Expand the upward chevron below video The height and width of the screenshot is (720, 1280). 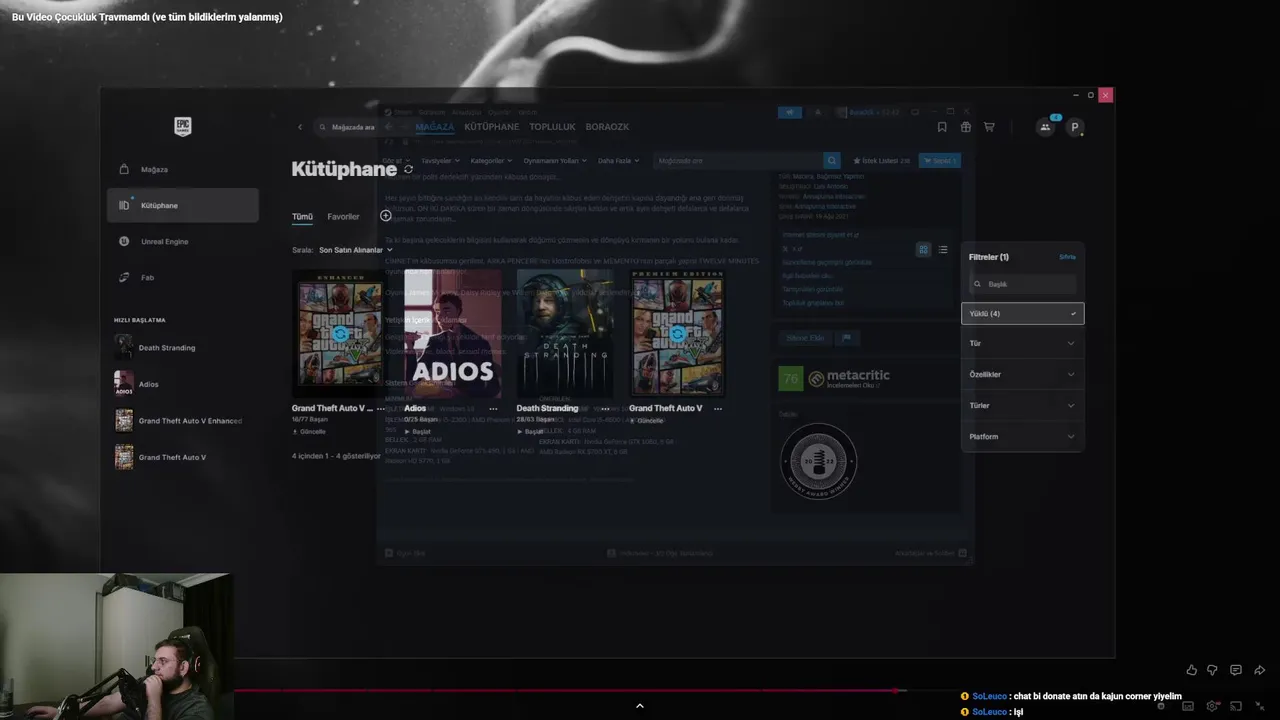[x=640, y=706]
